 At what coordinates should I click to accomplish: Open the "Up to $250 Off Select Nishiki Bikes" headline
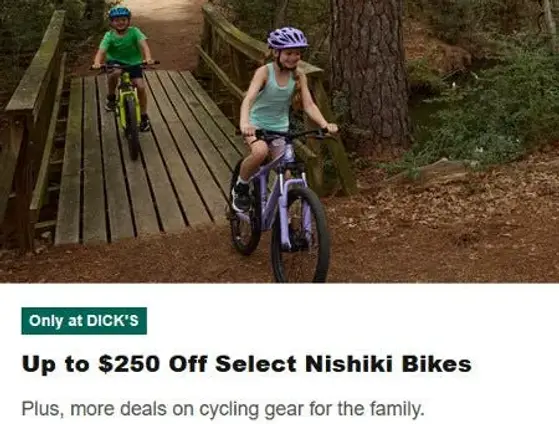click(x=247, y=364)
